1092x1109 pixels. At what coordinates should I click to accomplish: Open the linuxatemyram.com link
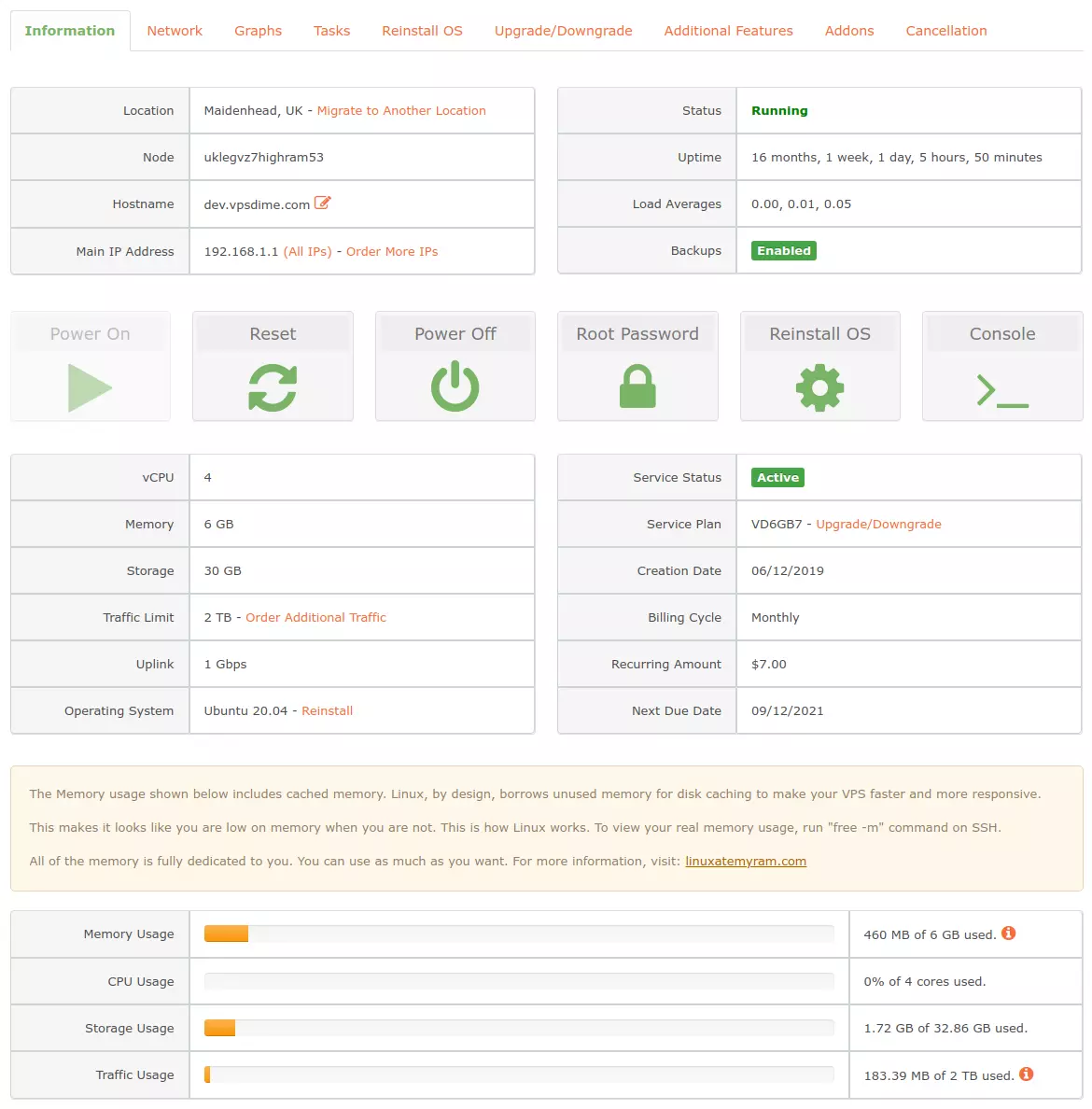pos(746,861)
